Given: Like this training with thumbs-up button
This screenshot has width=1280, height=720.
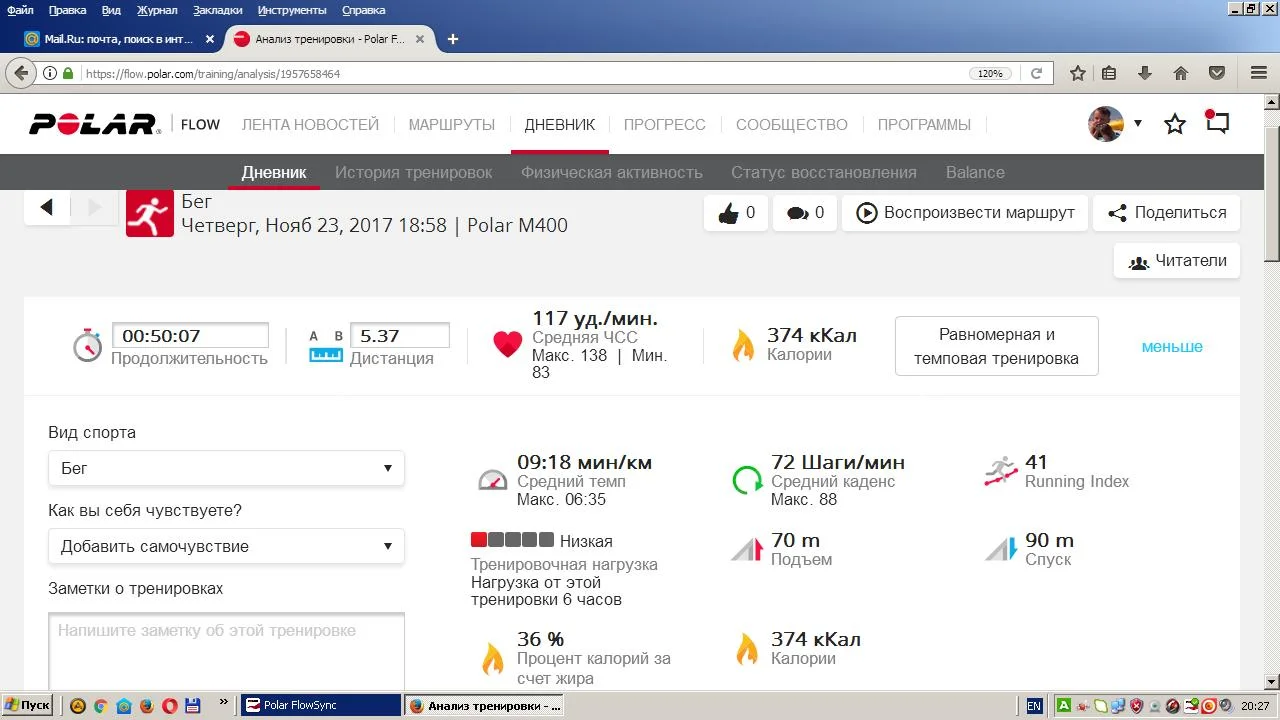Looking at the screenshot, I should coord(736,213).
